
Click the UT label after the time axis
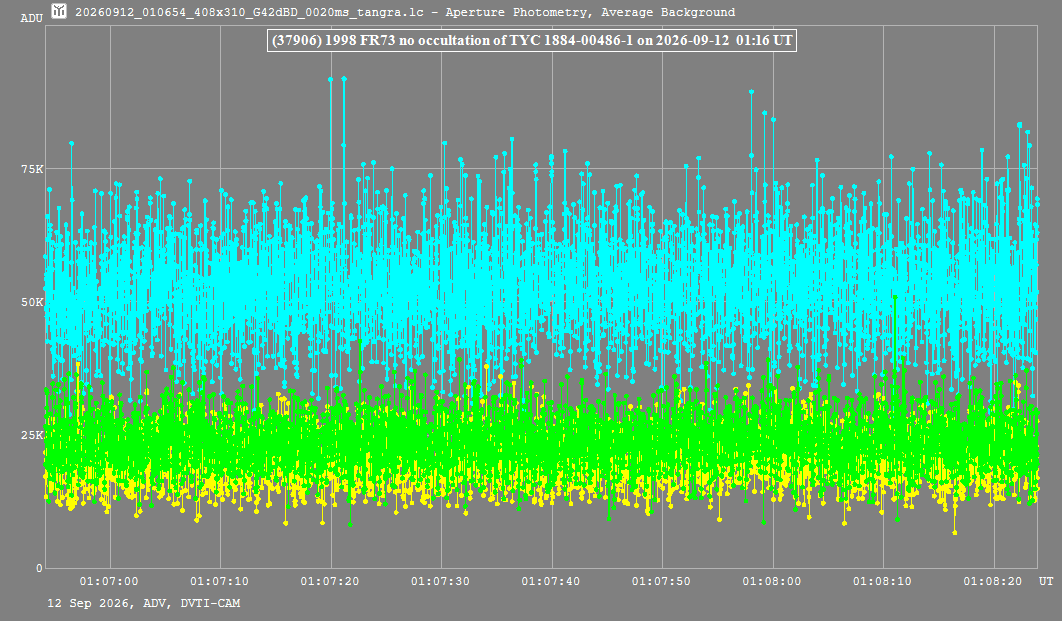coord(1046,581)
